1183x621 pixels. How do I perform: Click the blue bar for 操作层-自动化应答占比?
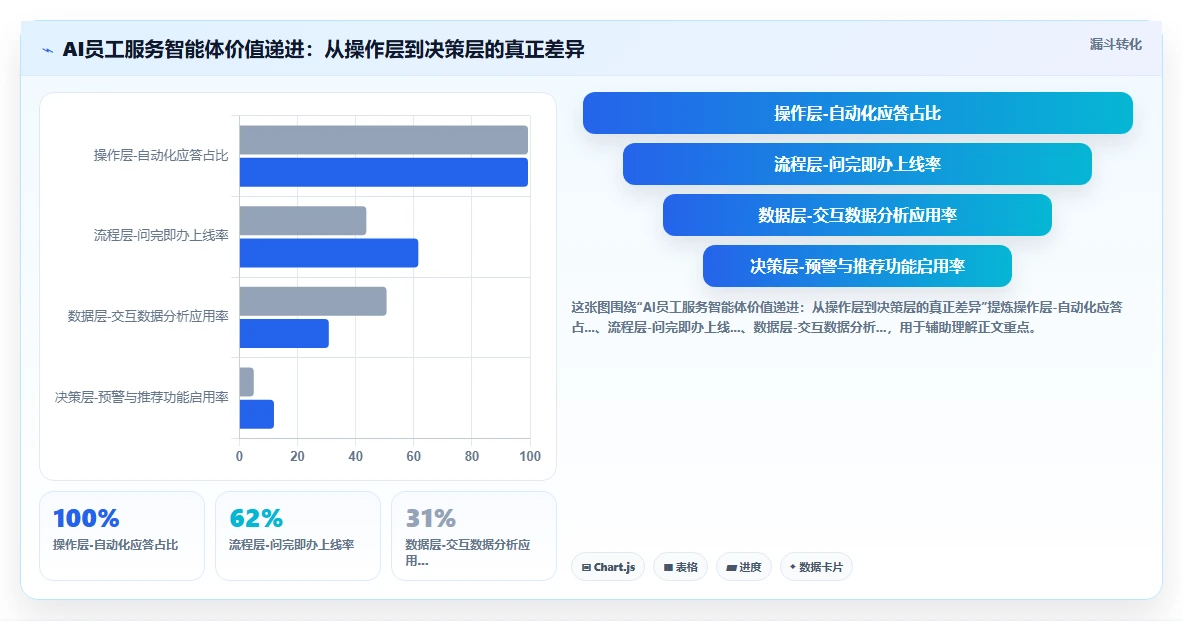click(x=384, y=172)
